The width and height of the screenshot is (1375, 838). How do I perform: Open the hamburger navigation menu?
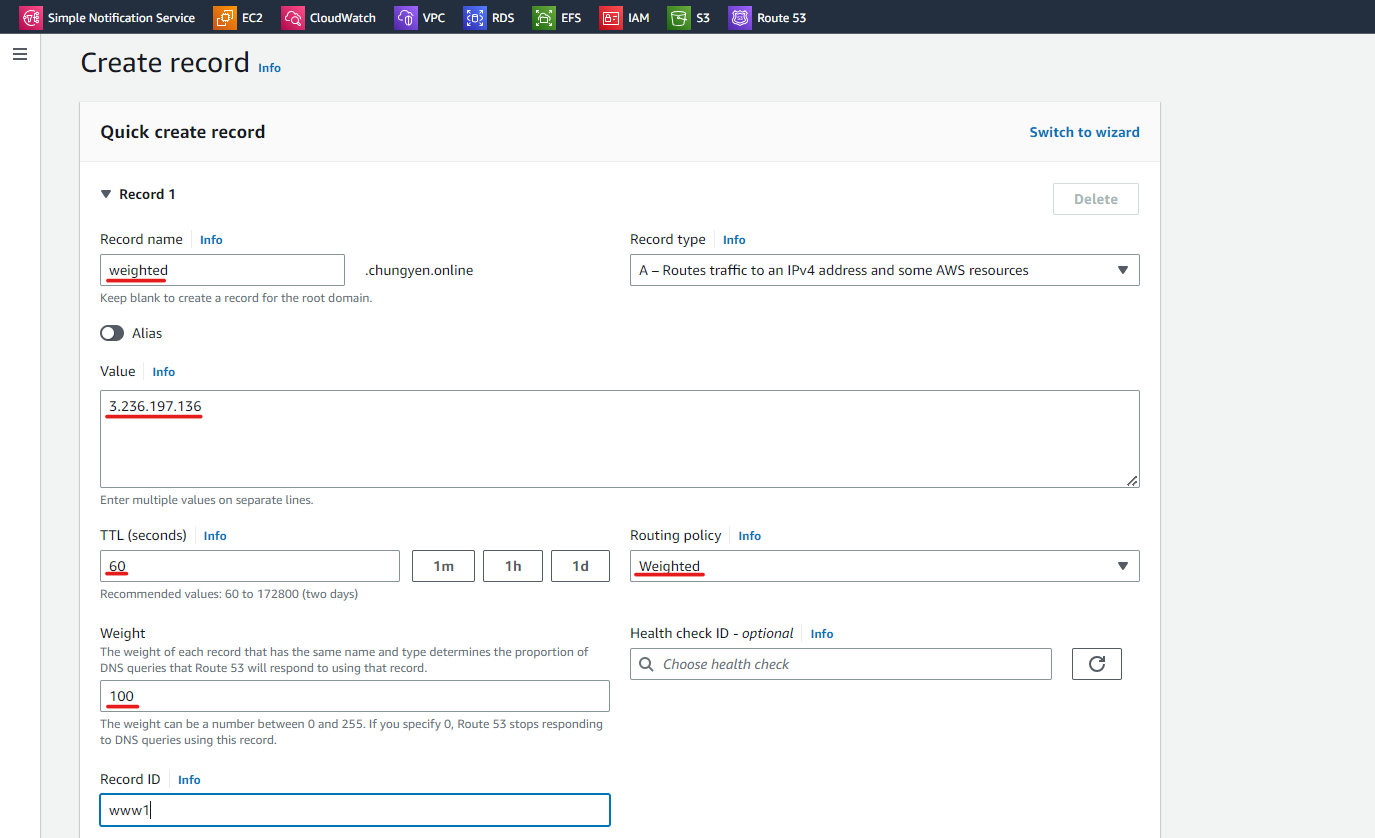(20, 54)
